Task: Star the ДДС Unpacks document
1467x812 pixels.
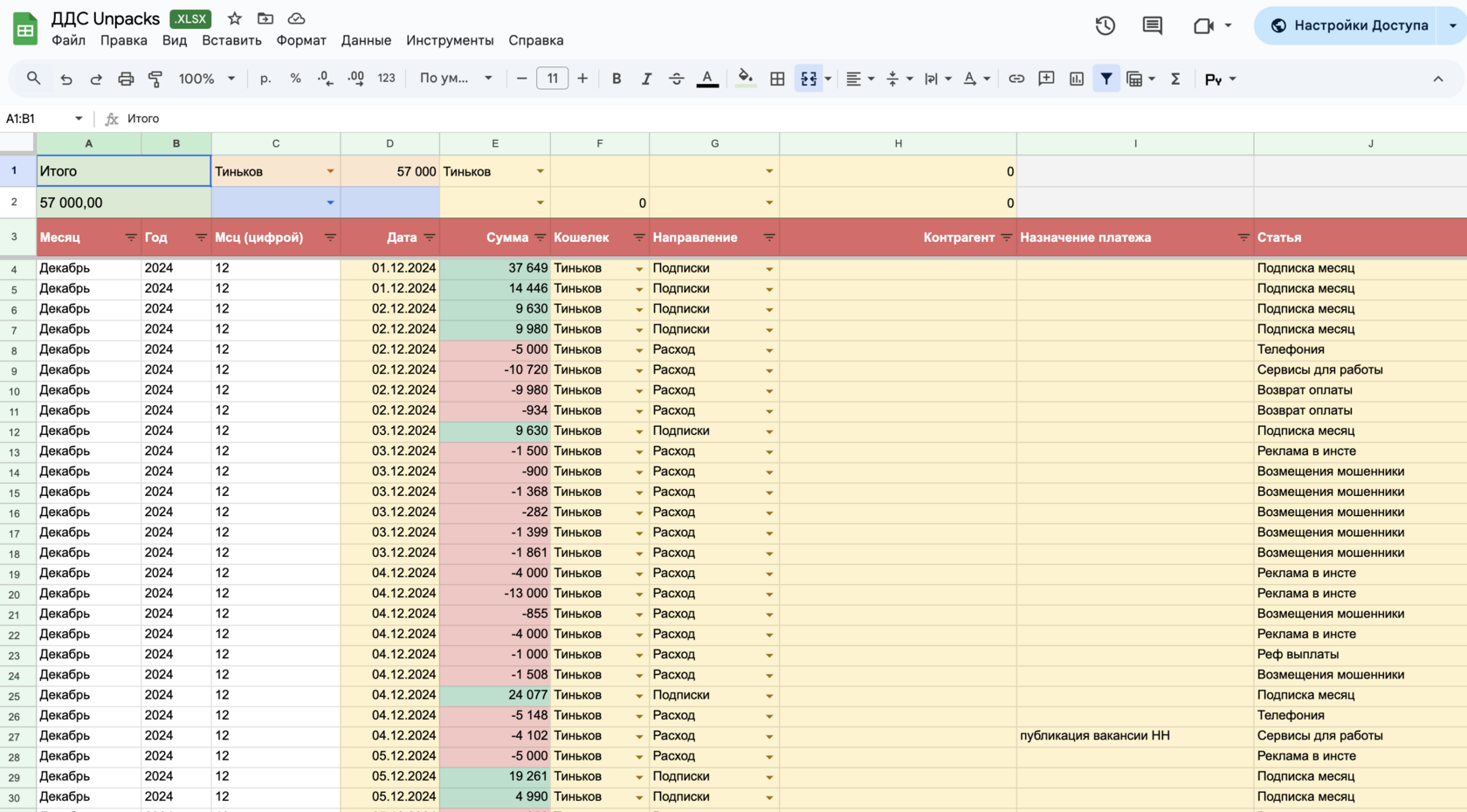Action: click(234, 18)
